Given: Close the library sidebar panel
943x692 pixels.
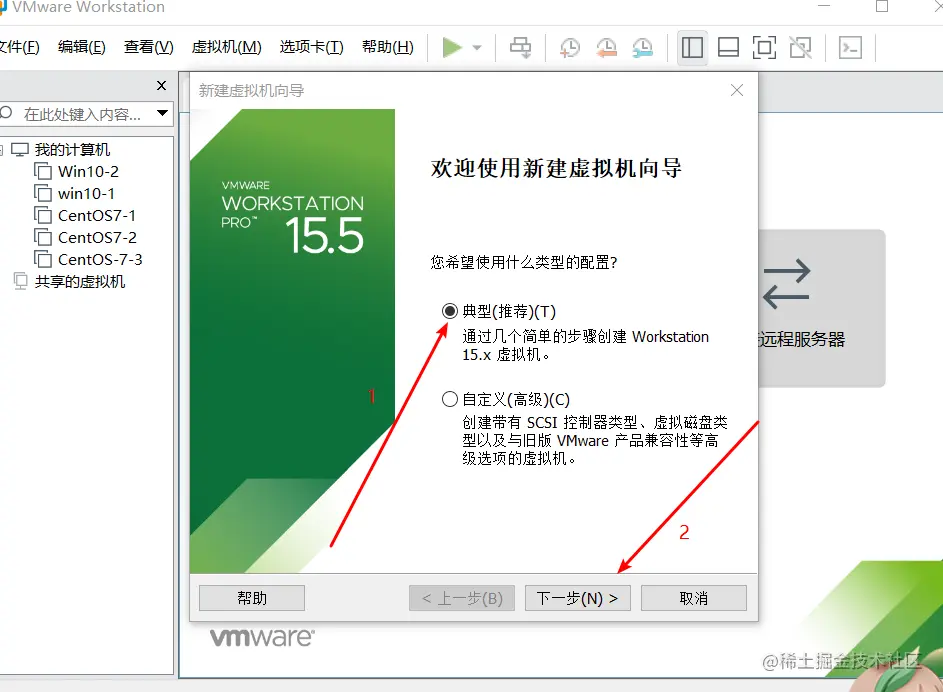Looking at the screenshot, I should point(161,85).
